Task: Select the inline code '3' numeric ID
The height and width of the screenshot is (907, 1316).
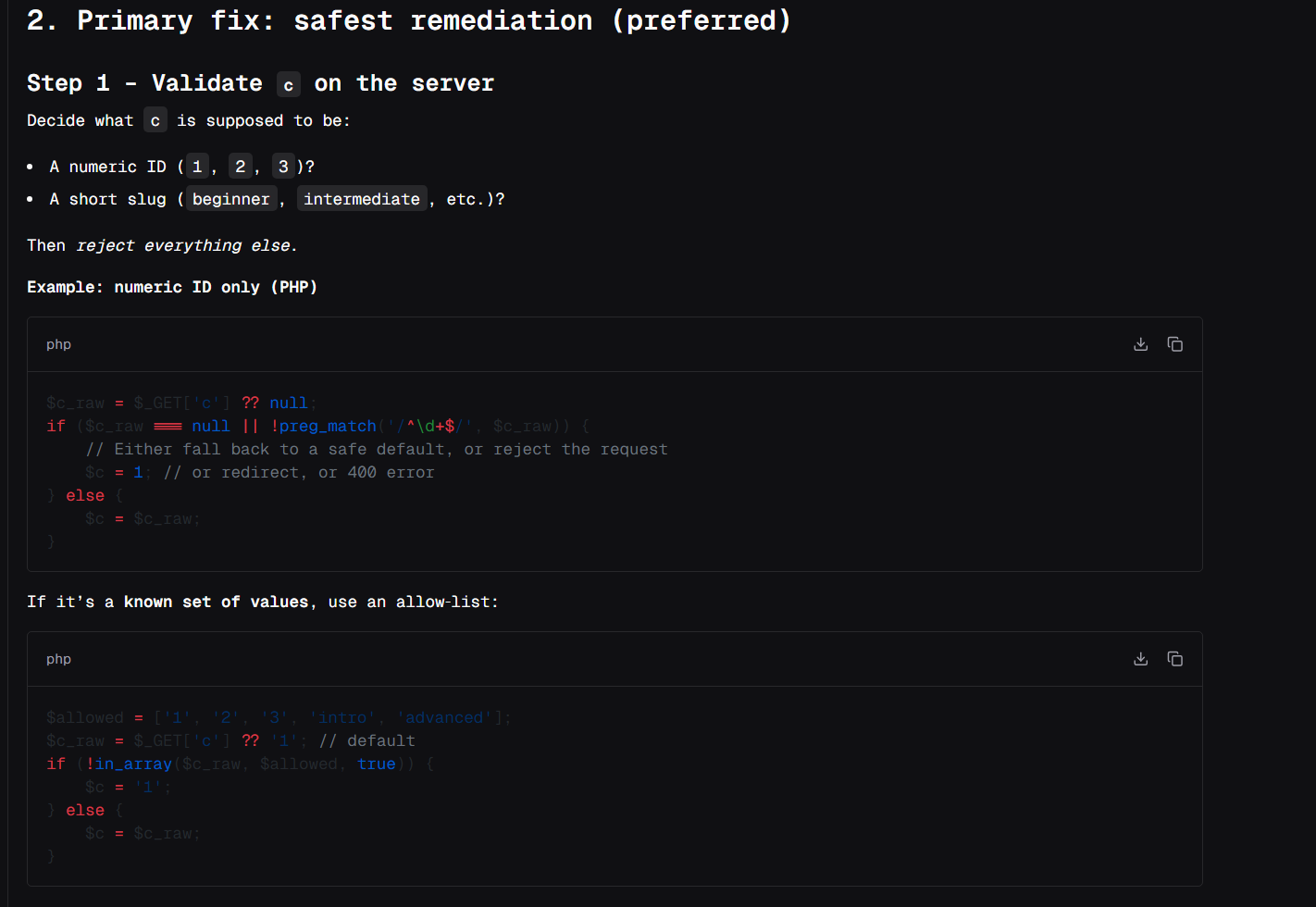Action: pyautogui.click(x=283, y=167)
